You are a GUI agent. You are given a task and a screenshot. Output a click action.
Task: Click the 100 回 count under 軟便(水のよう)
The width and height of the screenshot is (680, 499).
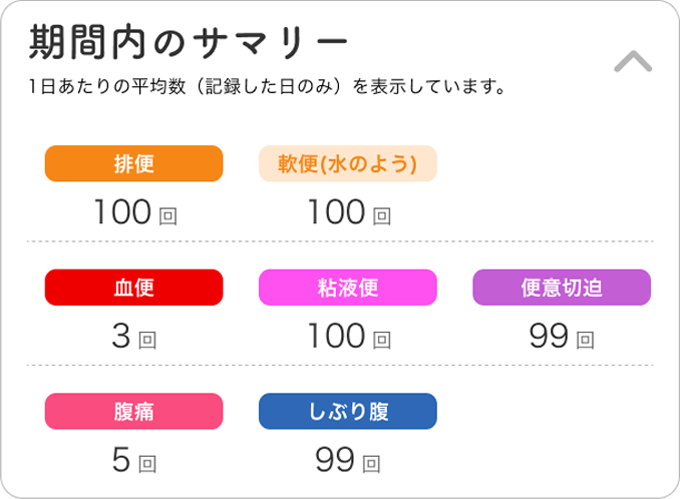(x=349, y=212)
